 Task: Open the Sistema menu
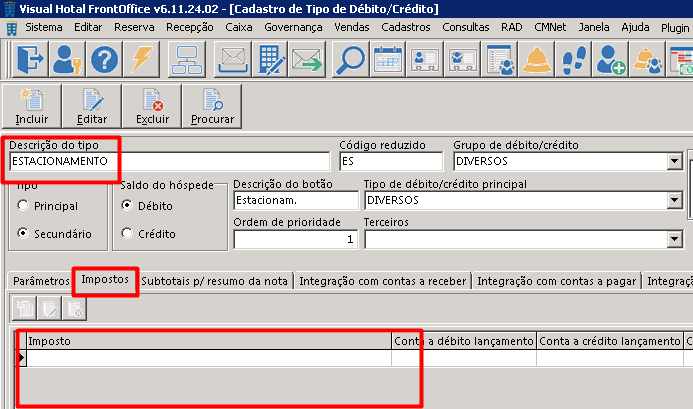click(44, 27)
